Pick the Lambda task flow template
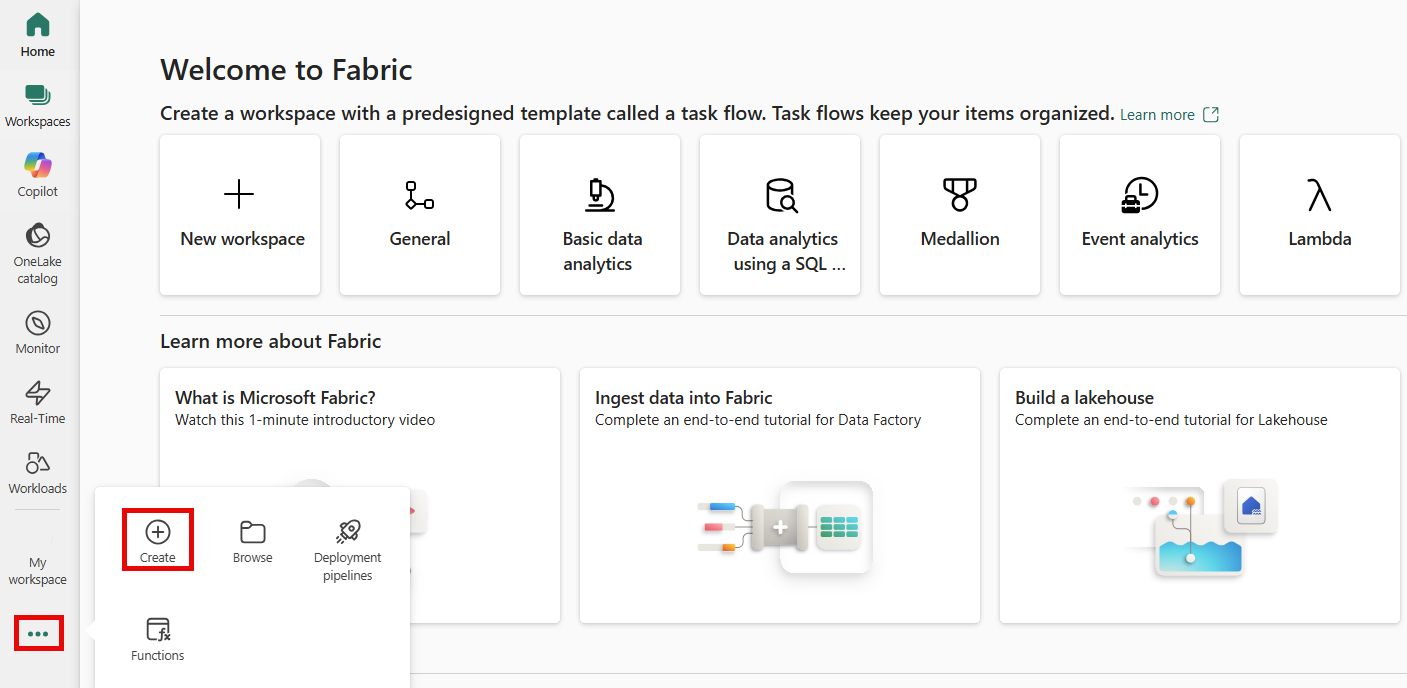Screen dimensions: 1407x688 (x=1319, y=215)
